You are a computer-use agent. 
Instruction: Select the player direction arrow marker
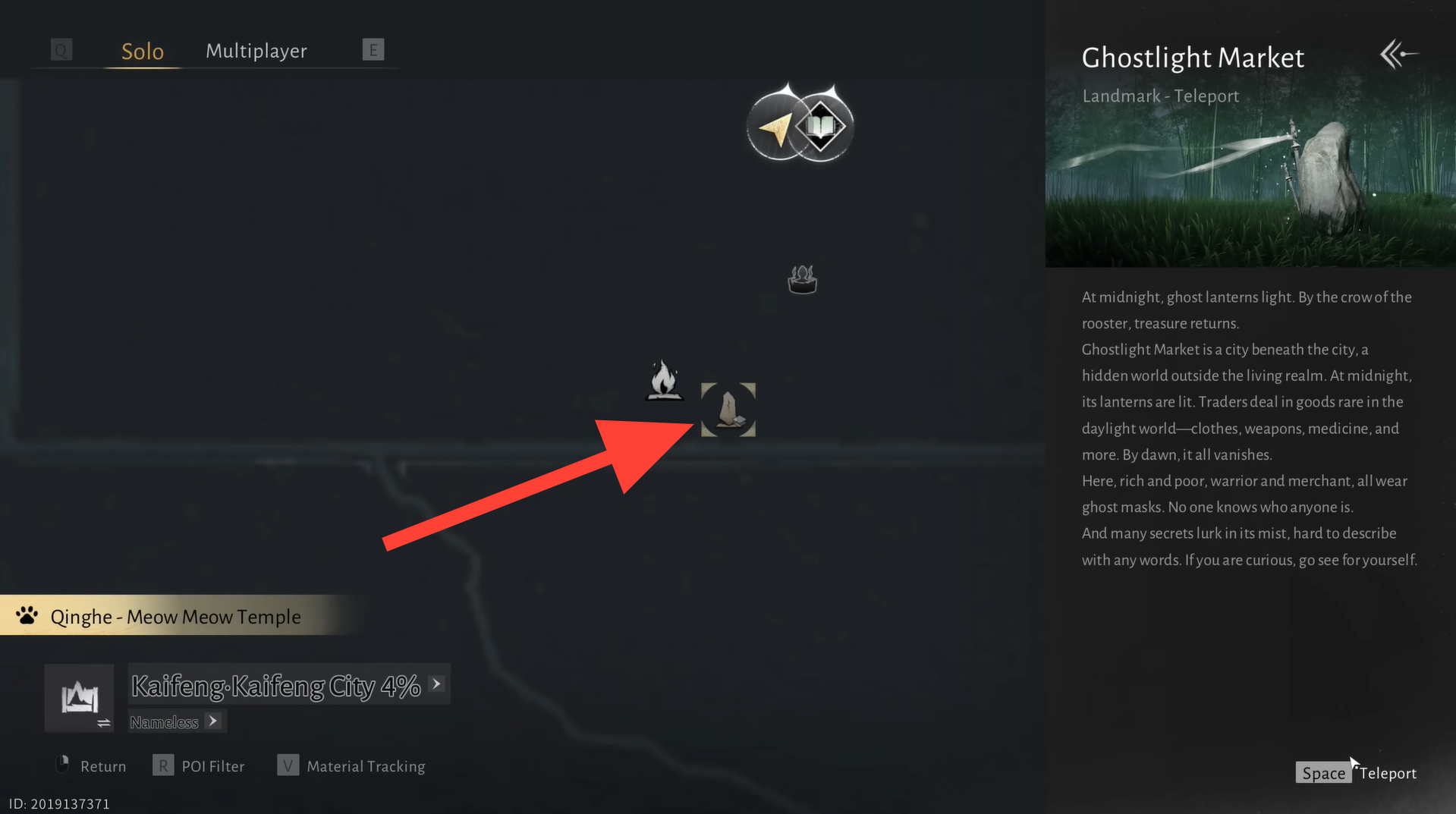pos(776,127)
